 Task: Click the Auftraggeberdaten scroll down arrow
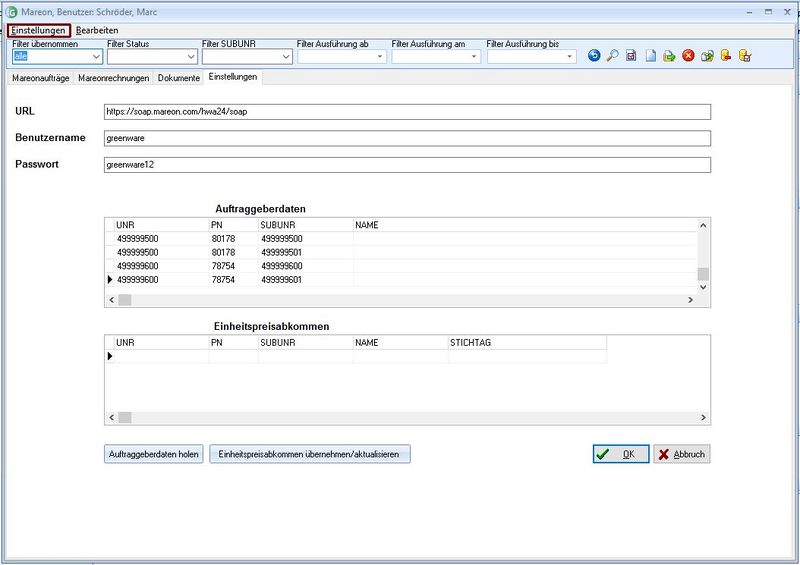coord(703,287)
